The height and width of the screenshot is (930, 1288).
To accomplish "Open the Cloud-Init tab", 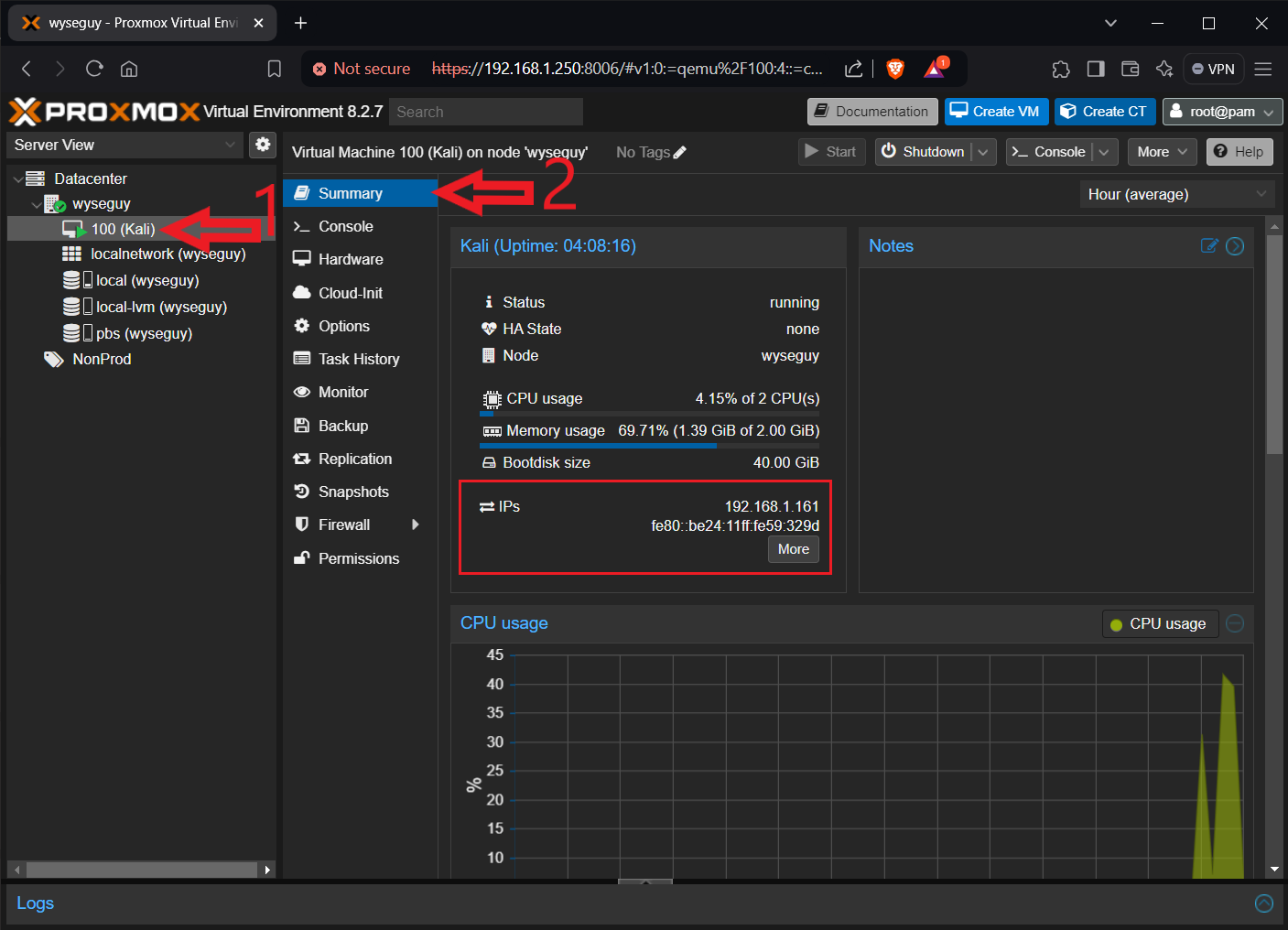I will [361, 293].
